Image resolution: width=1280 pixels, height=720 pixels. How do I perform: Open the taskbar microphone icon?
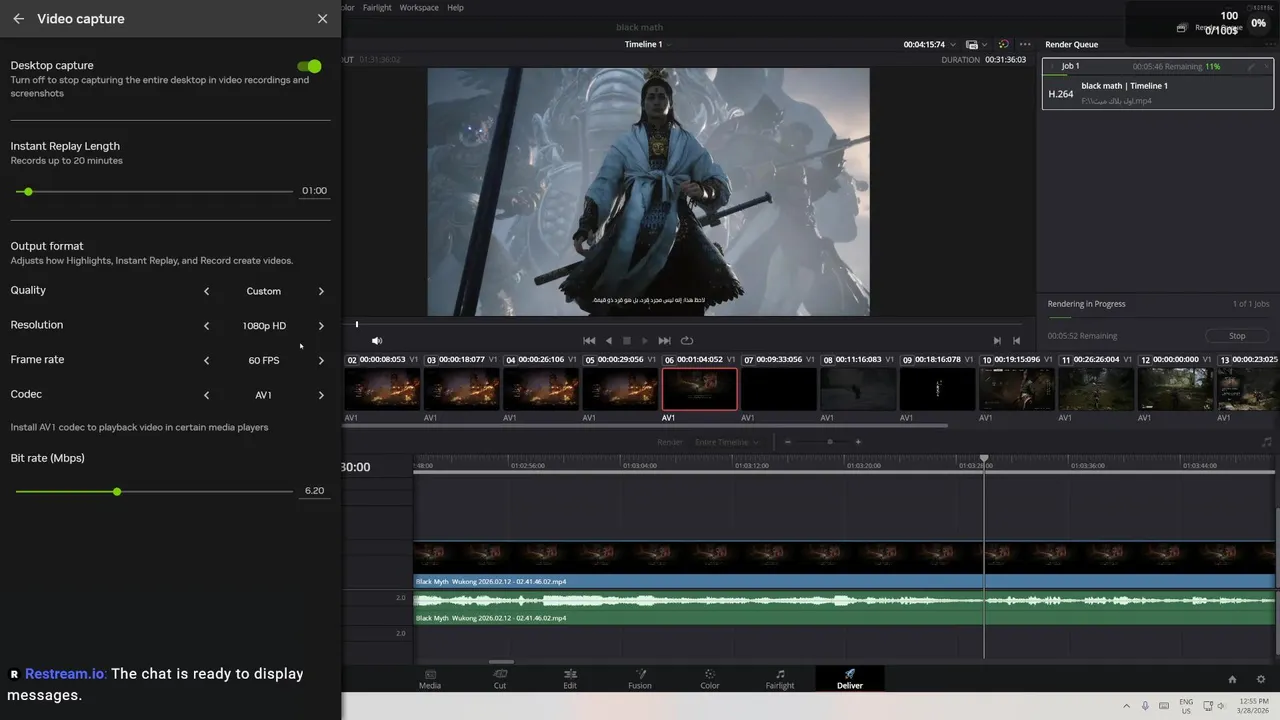click(x=1145, y=706)
